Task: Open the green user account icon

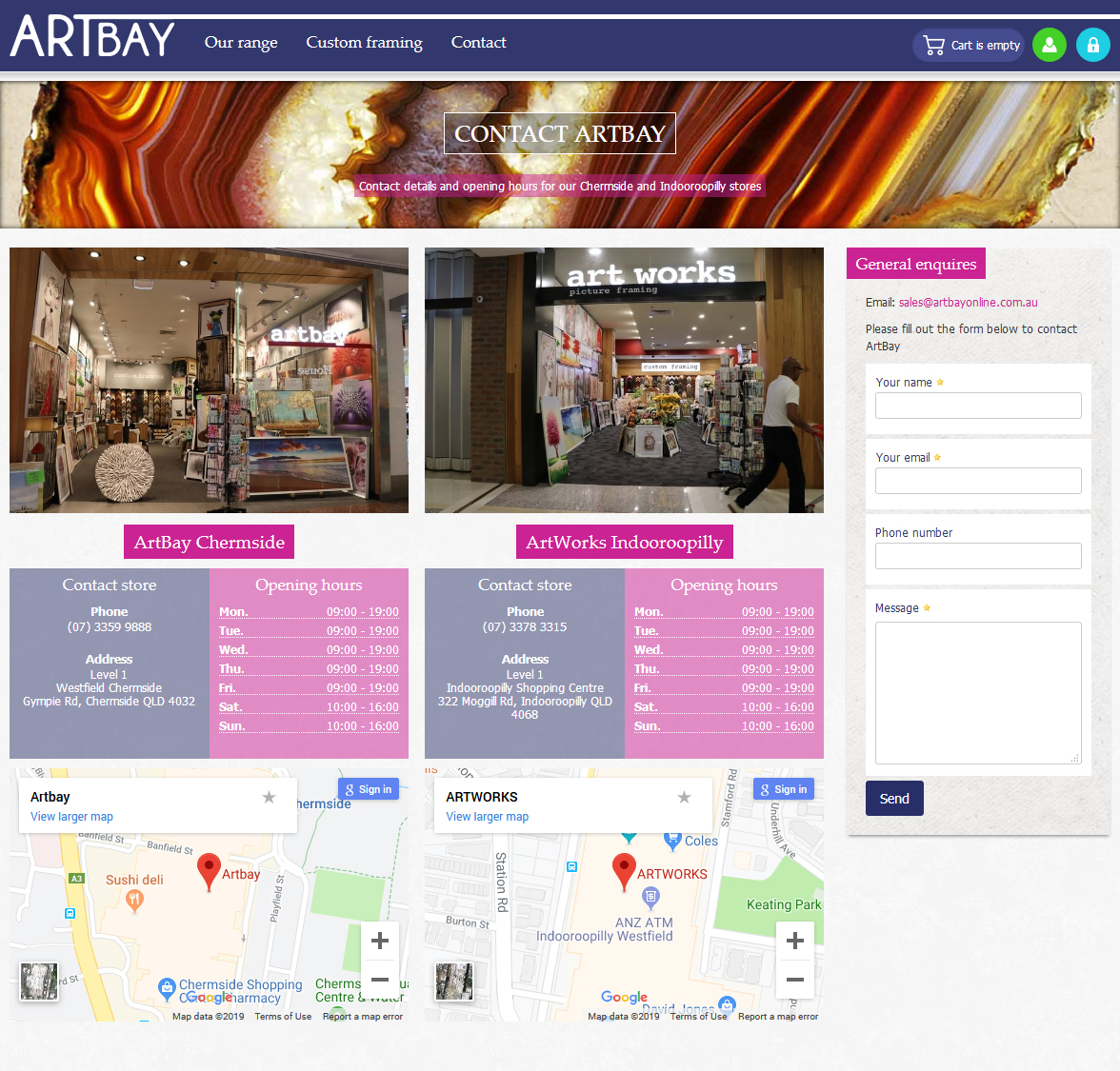Action: click(x=1050, y=45)
